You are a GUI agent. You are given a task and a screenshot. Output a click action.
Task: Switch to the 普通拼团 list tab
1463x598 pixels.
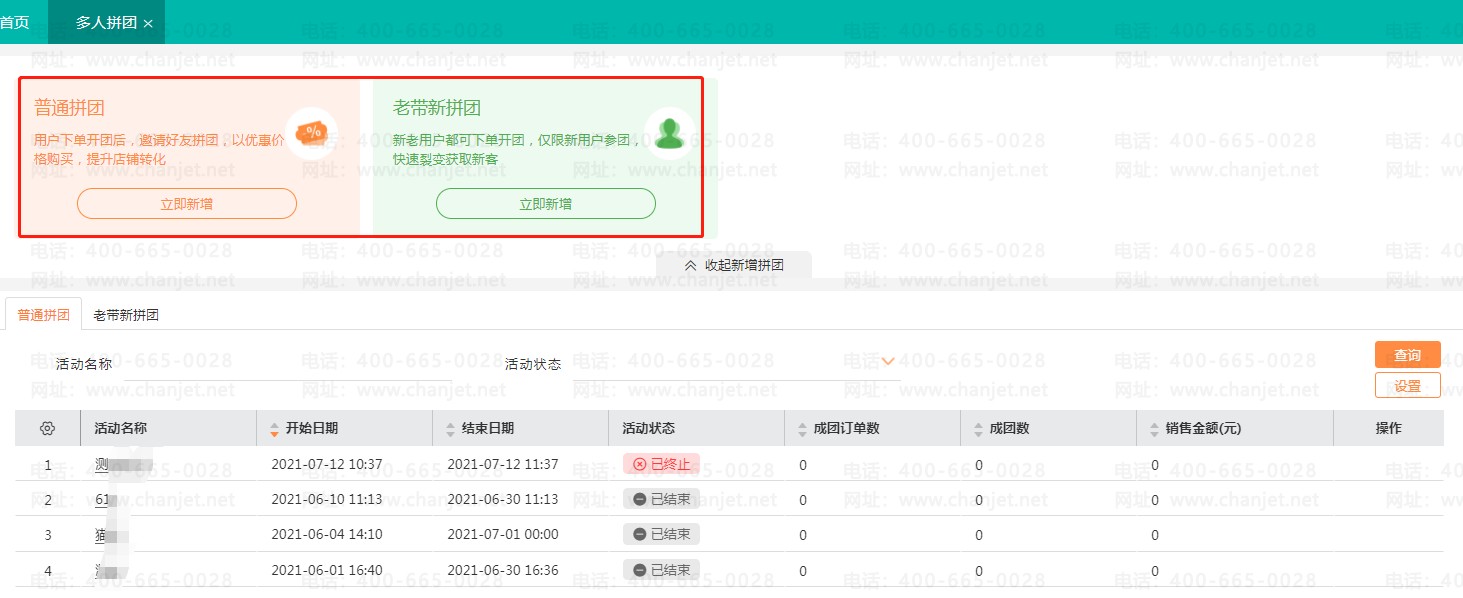click(43, 314)
